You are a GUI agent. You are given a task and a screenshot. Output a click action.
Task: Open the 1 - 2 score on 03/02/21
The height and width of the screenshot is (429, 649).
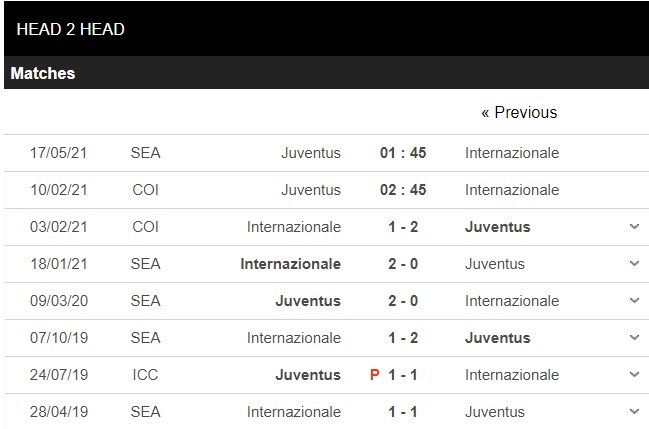(403, 227)
